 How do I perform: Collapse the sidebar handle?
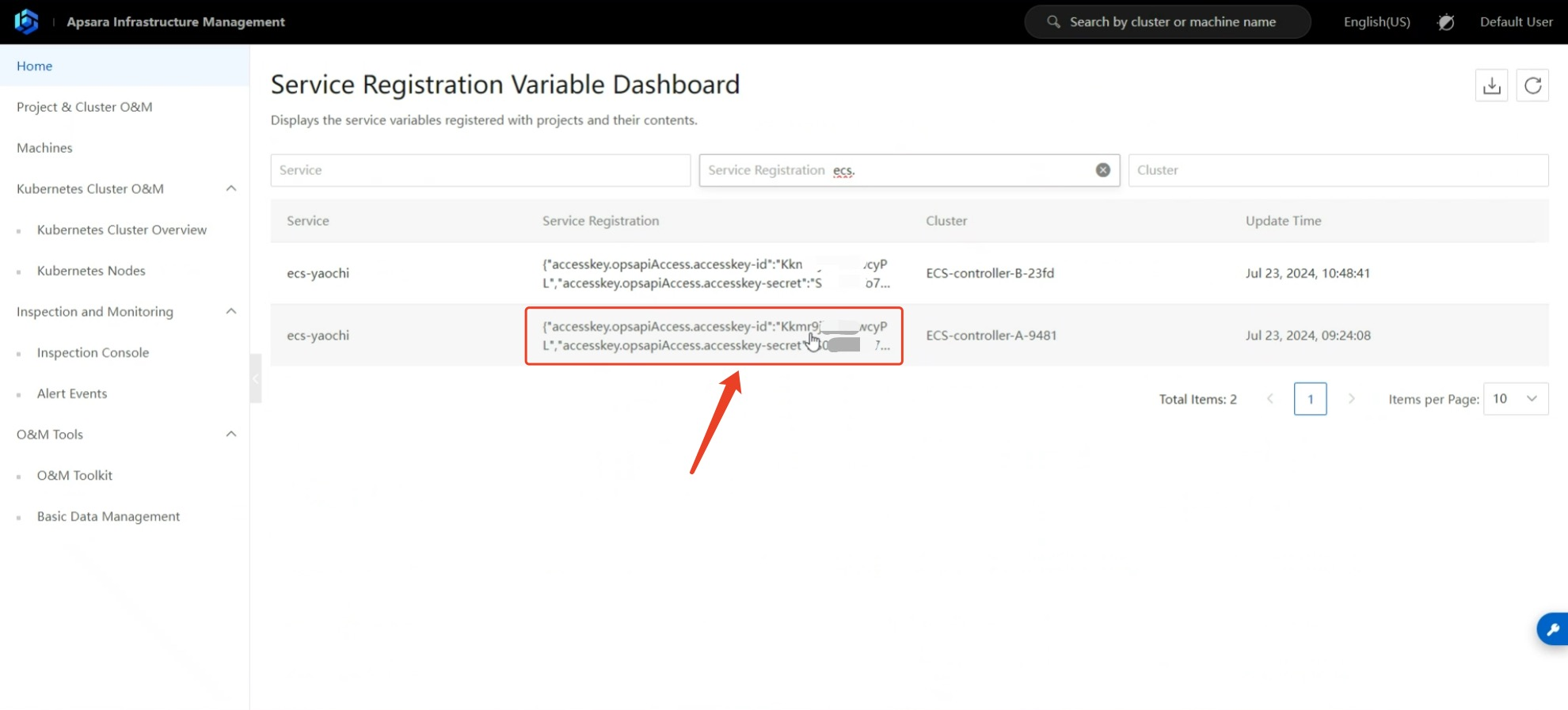[256, 378]
